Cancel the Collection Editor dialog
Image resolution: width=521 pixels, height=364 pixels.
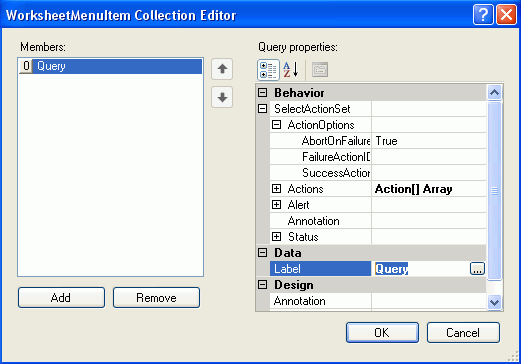click(x=463, y=332)
